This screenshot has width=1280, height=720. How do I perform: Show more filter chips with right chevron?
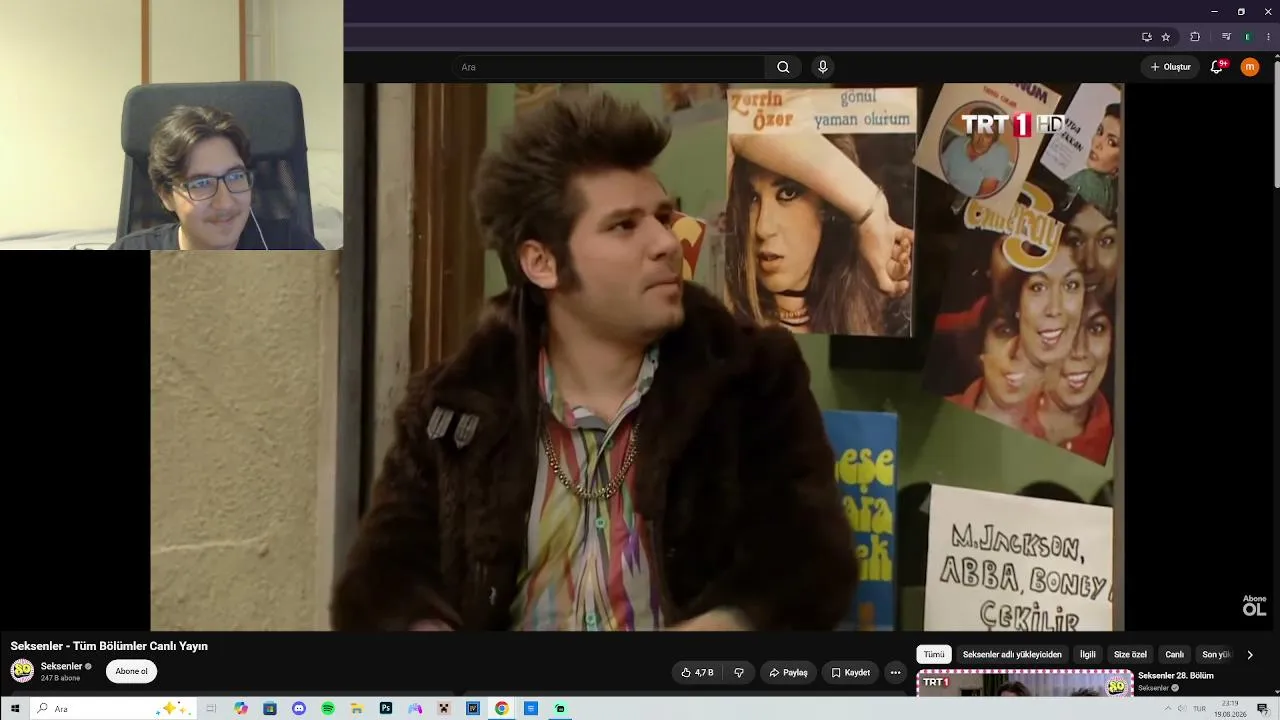1250,655
